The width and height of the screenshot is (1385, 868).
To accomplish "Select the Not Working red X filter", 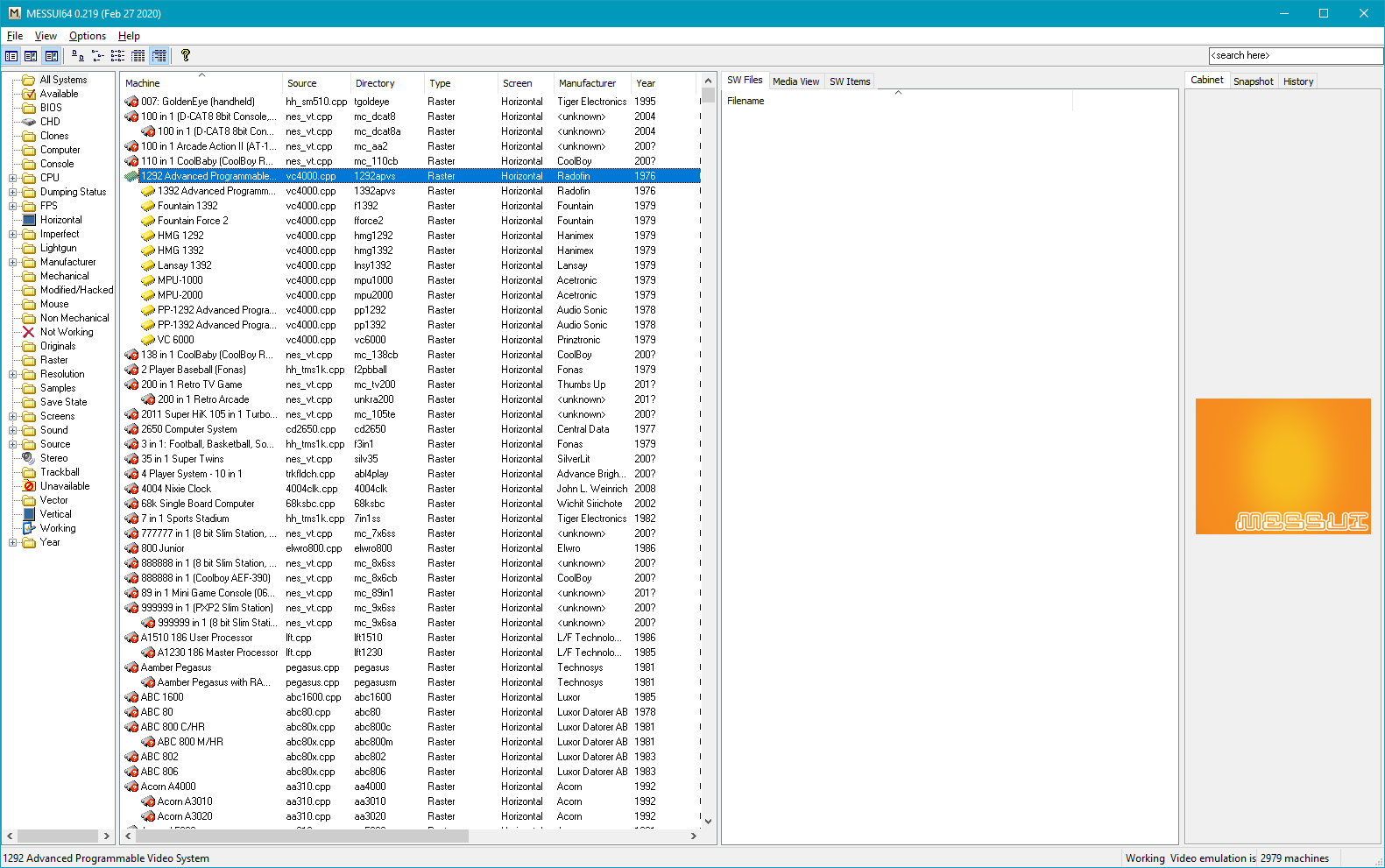I will point(58,332).
